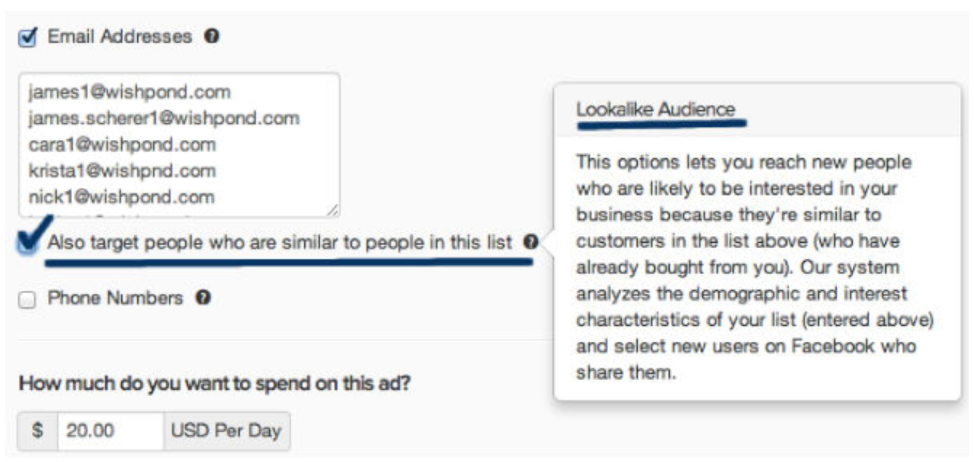Click the 20.00 daily budget field

point(110,431)
